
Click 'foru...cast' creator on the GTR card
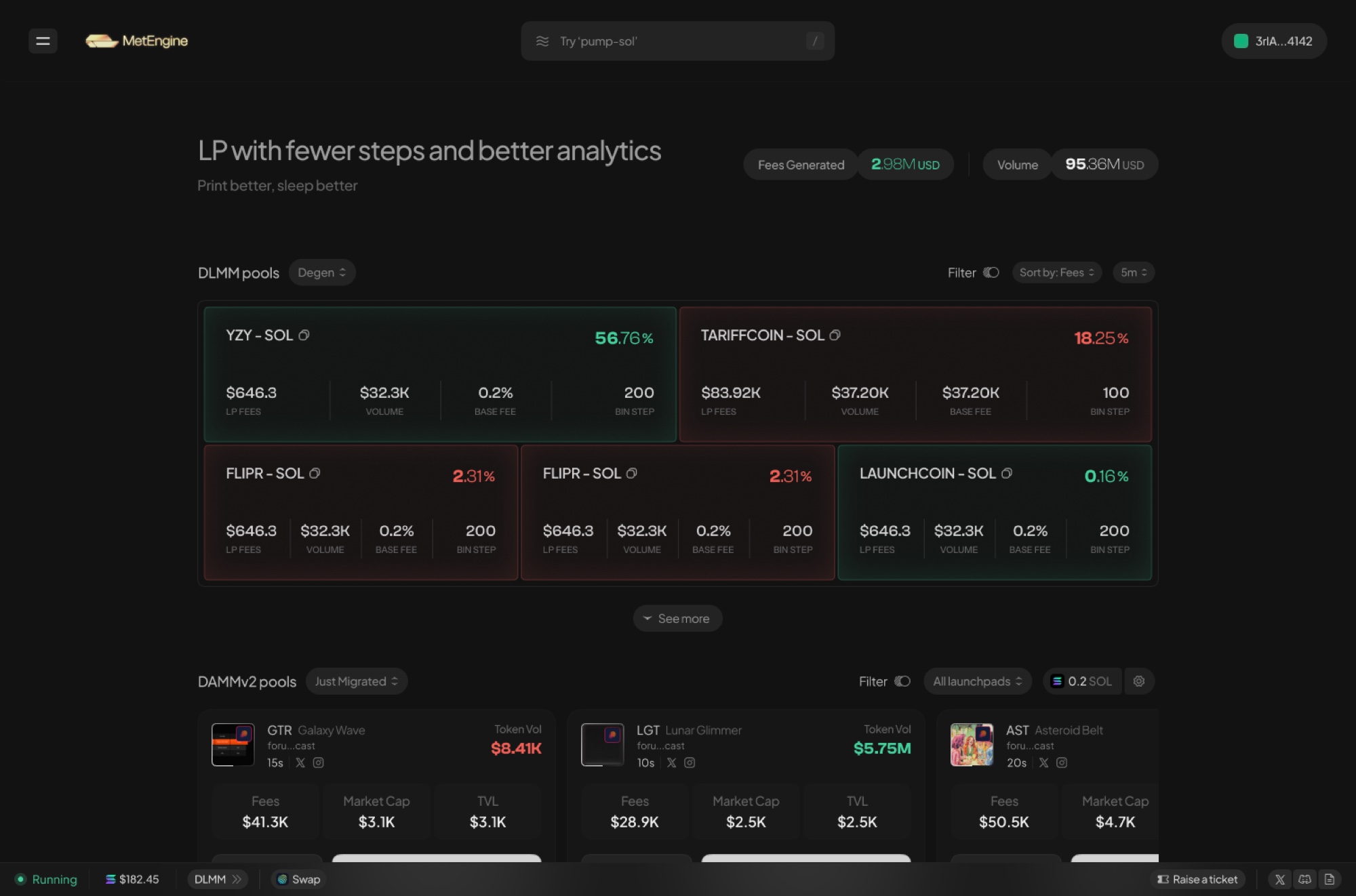tap(291, 746)
